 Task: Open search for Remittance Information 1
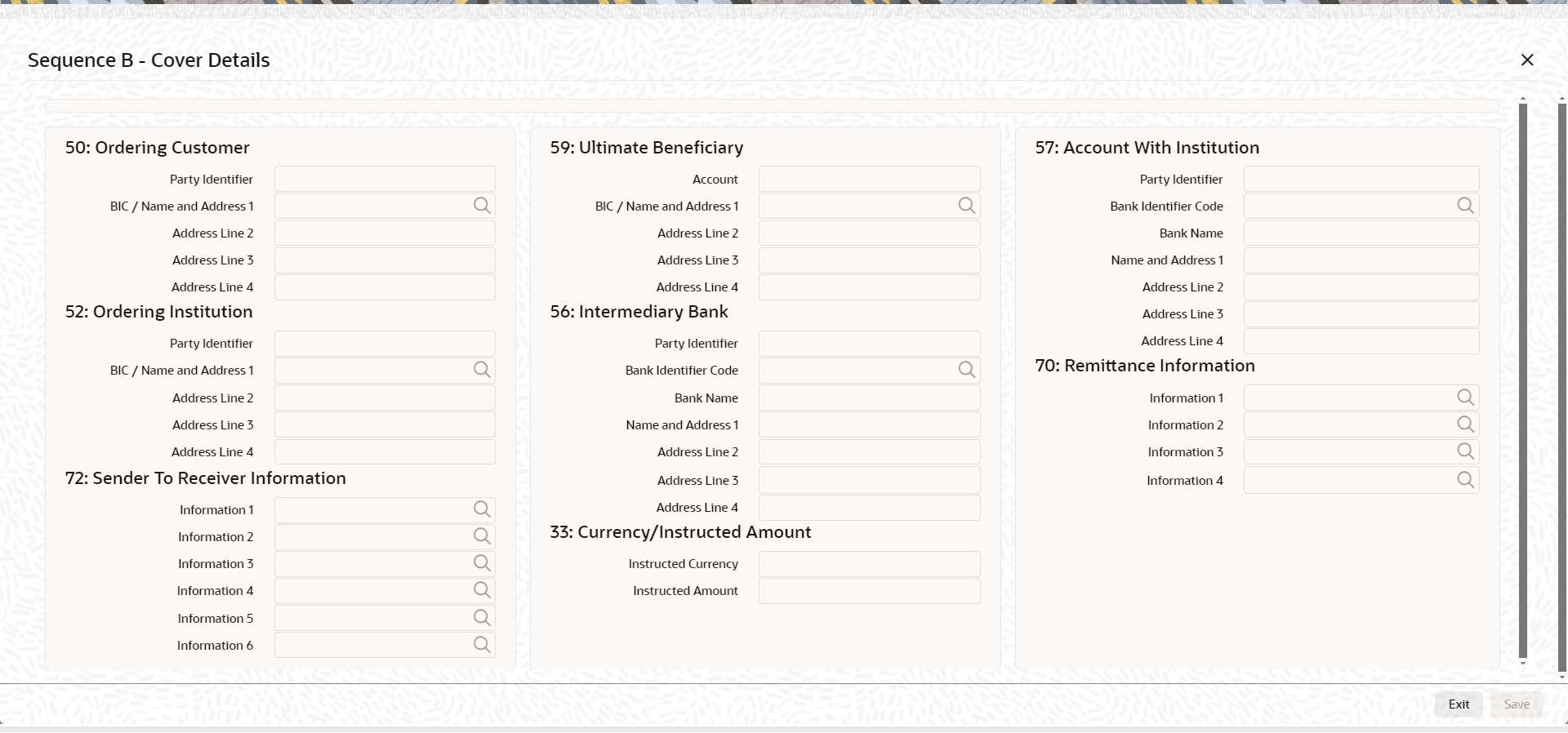point(1466,398)
